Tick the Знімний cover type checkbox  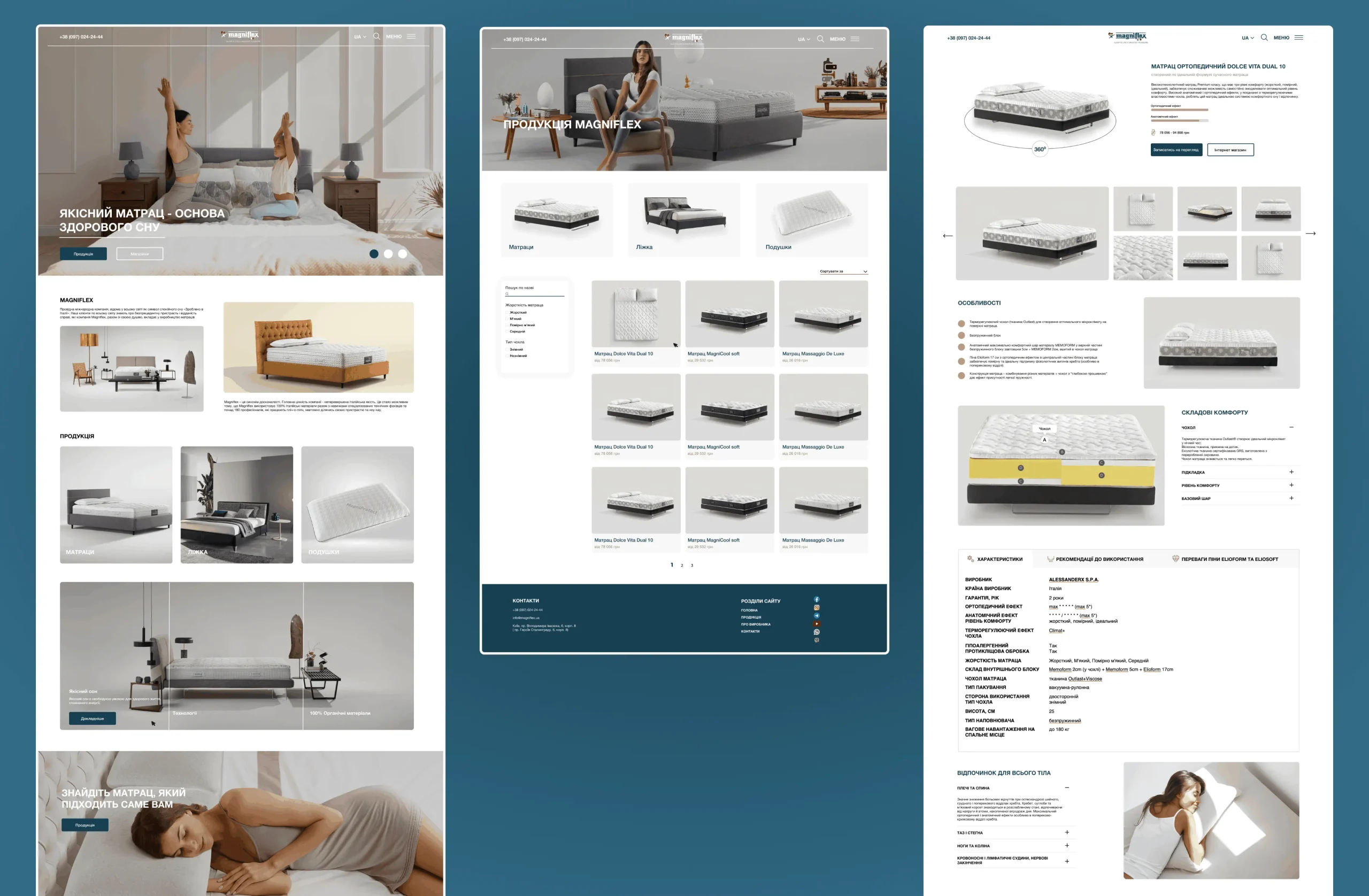[507, 349]
